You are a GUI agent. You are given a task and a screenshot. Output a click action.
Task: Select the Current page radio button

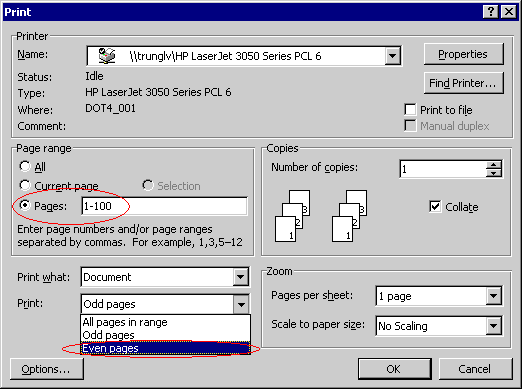(25, 185)
